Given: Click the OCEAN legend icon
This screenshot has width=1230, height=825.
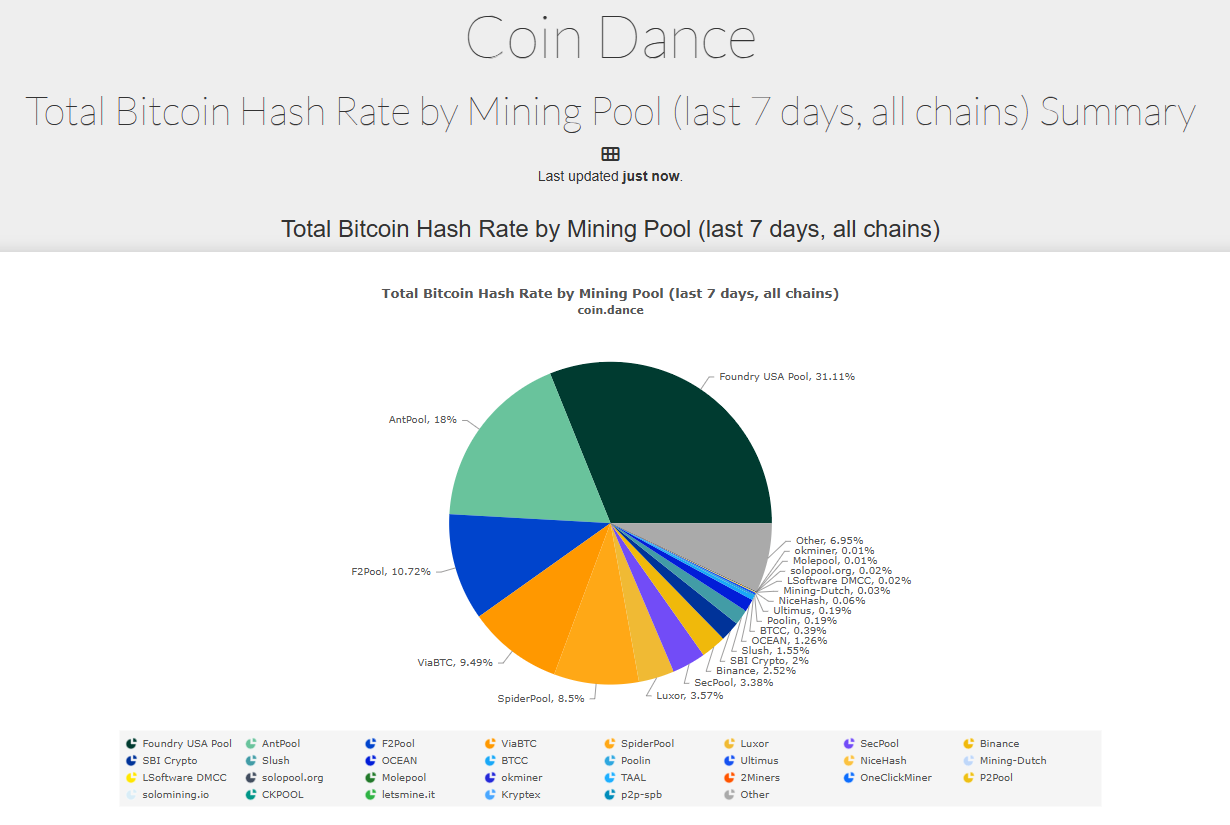Looking at the screenshot, I should tap(370, 760).
